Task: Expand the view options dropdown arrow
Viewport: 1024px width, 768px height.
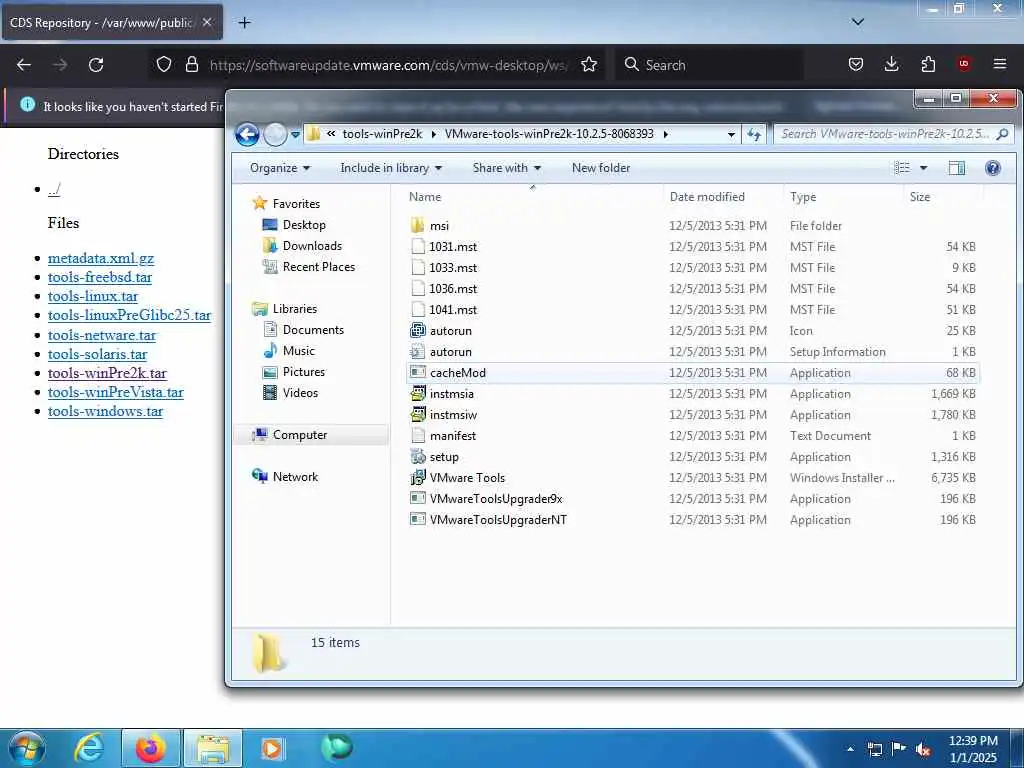Action: click(923, 168)
